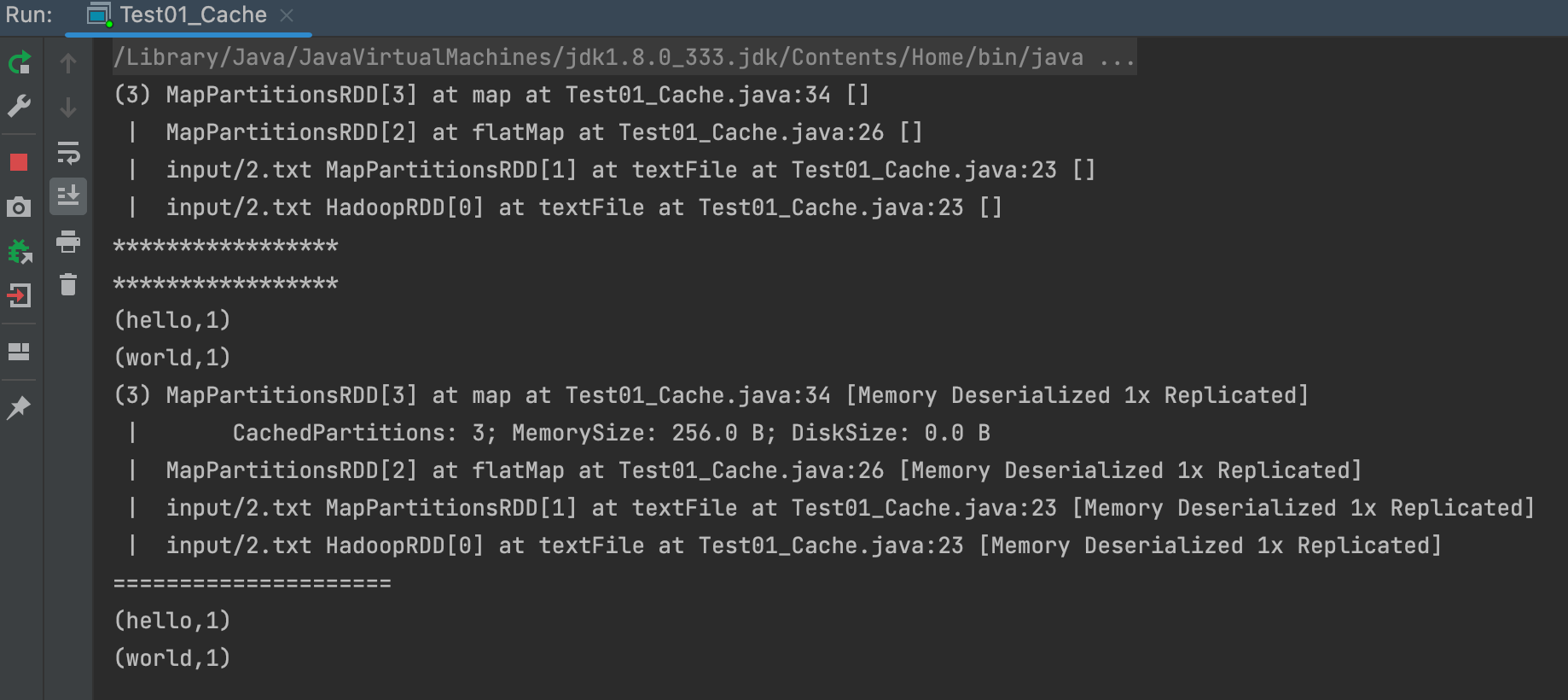The height and width of the screenshot is (700, 1568).
Task: Close the Test01_Cache run tab
Action: [x=287, y=15]
